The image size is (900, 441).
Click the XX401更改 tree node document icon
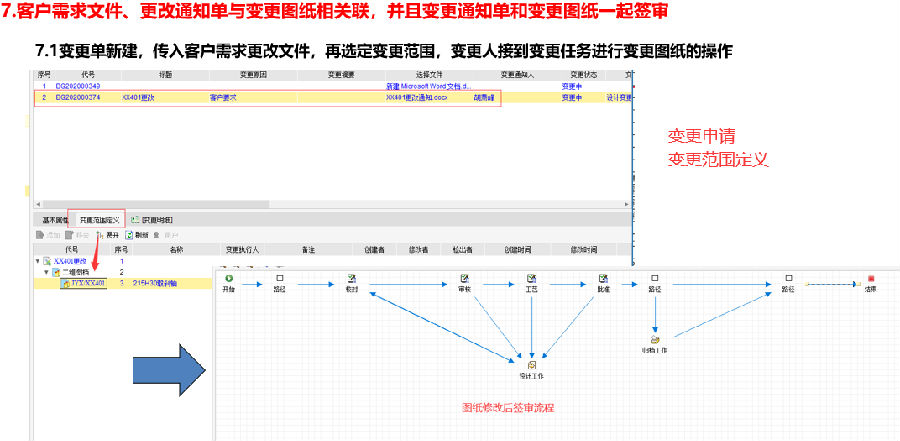(x=47, y=261)
